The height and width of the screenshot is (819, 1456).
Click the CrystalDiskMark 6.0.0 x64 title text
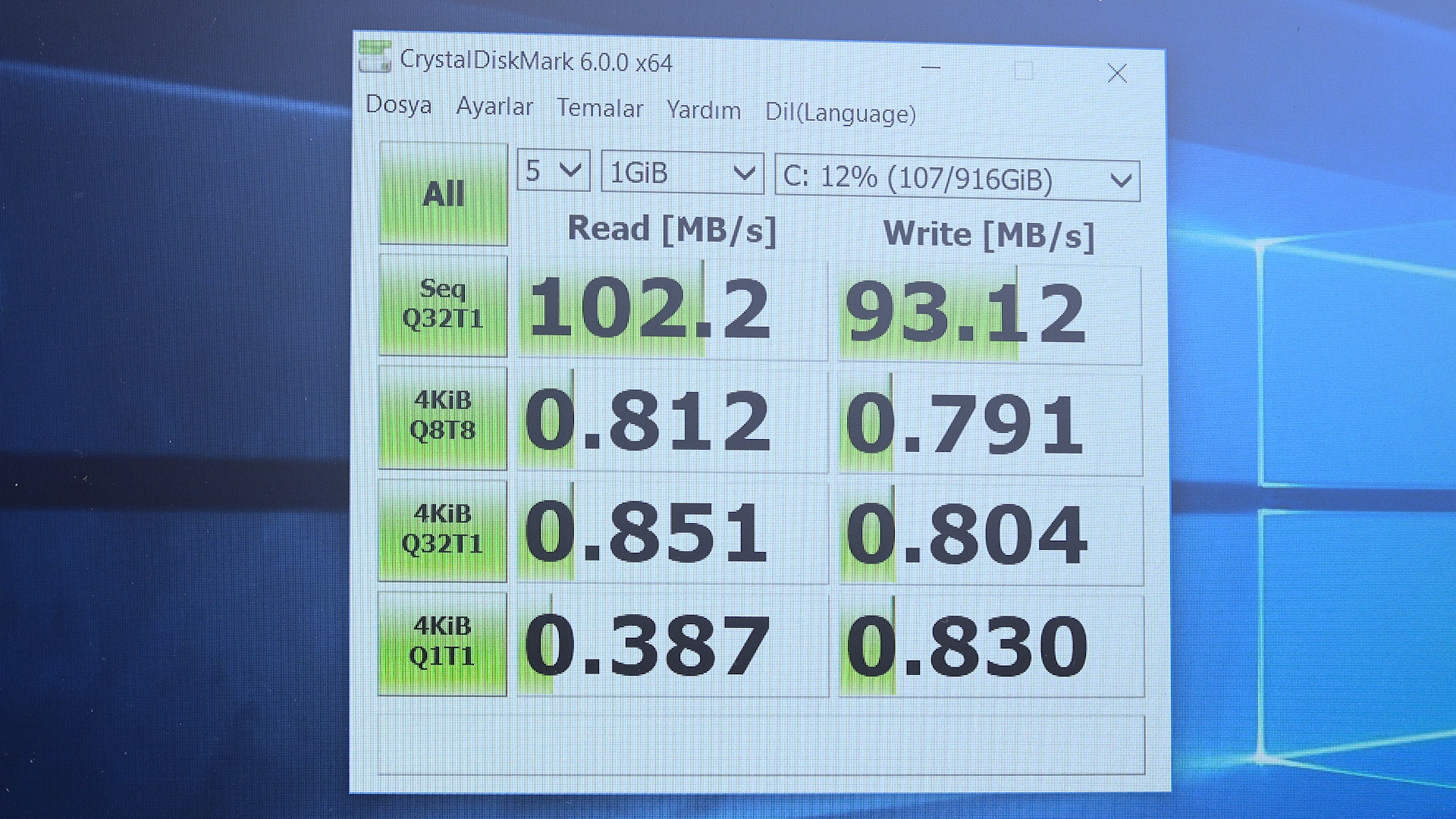tap(536, 61)
